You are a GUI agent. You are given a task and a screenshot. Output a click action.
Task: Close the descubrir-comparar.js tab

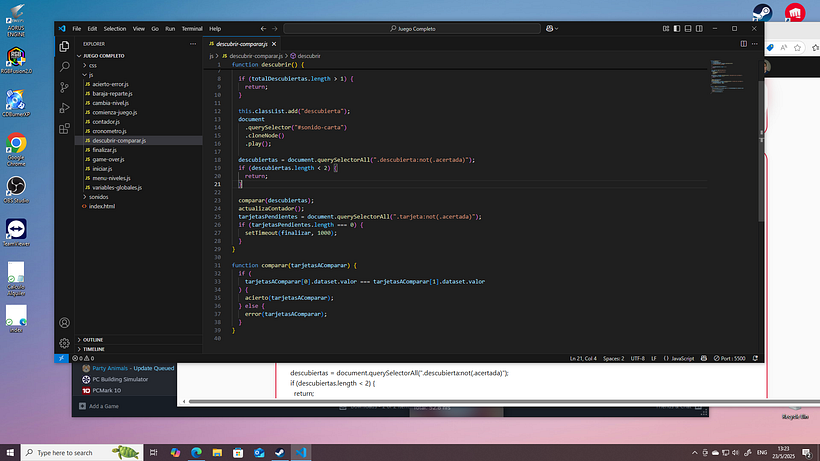(x=274, y=44)
